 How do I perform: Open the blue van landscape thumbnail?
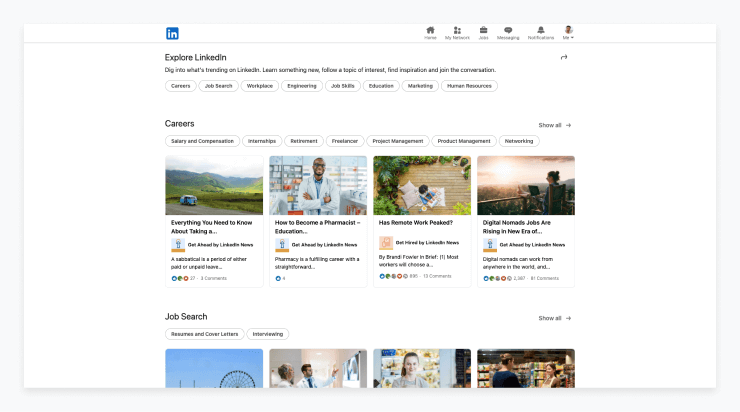214,185
